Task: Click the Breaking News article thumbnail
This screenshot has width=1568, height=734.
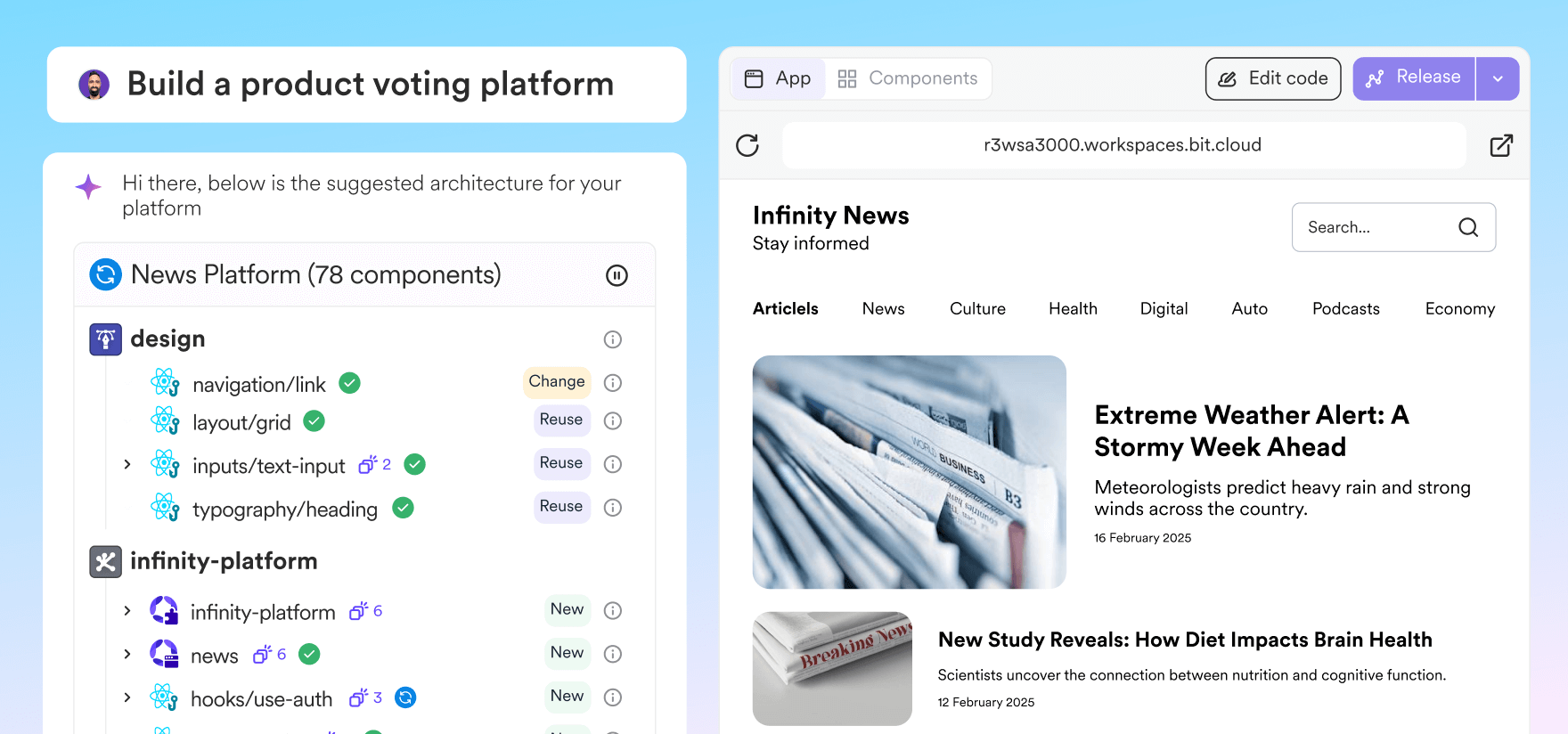Action: click(832, 668)
